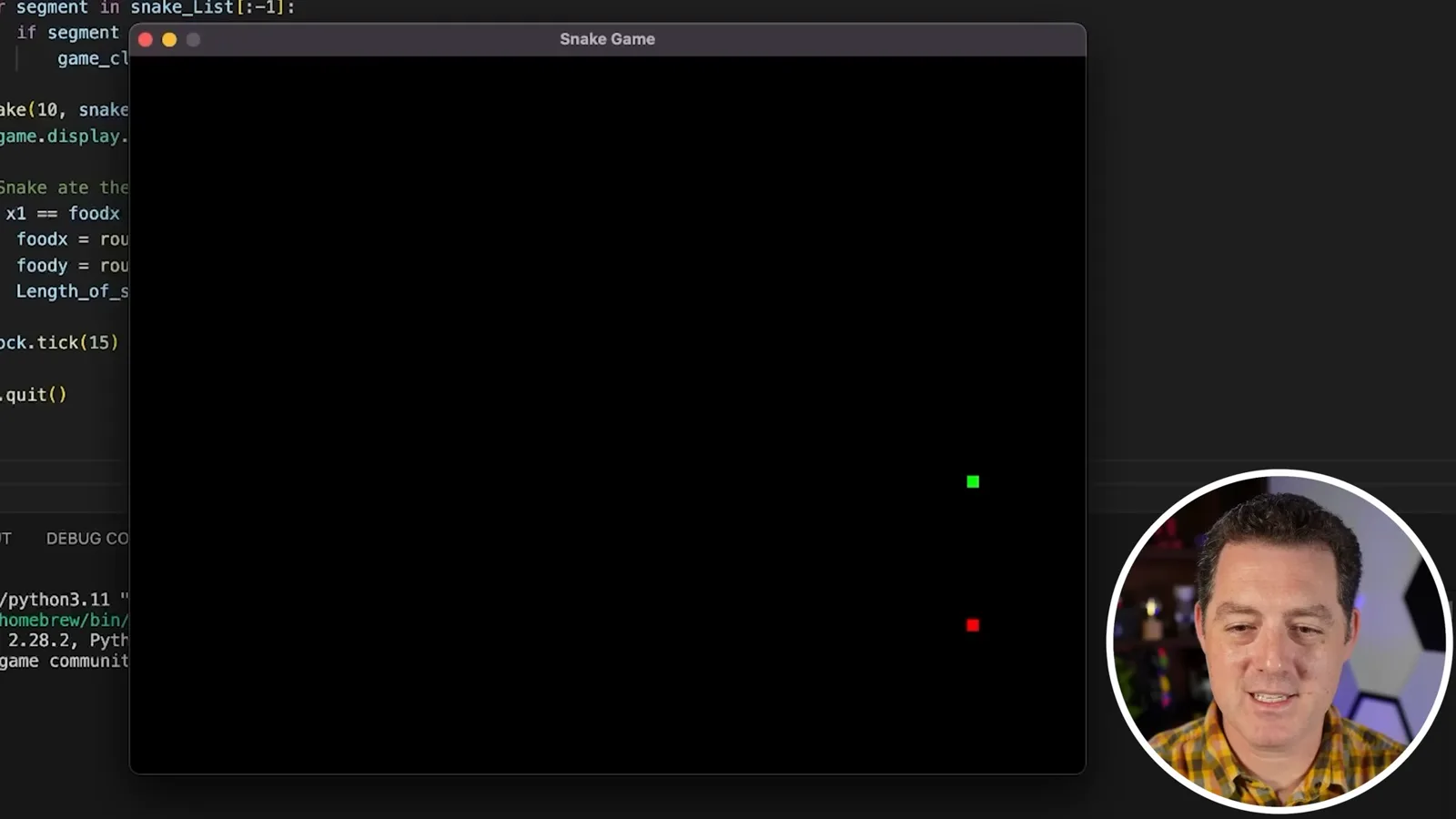Minimize the Snake Game window
The image size is (1456, 819).
(x=169, y=40)
